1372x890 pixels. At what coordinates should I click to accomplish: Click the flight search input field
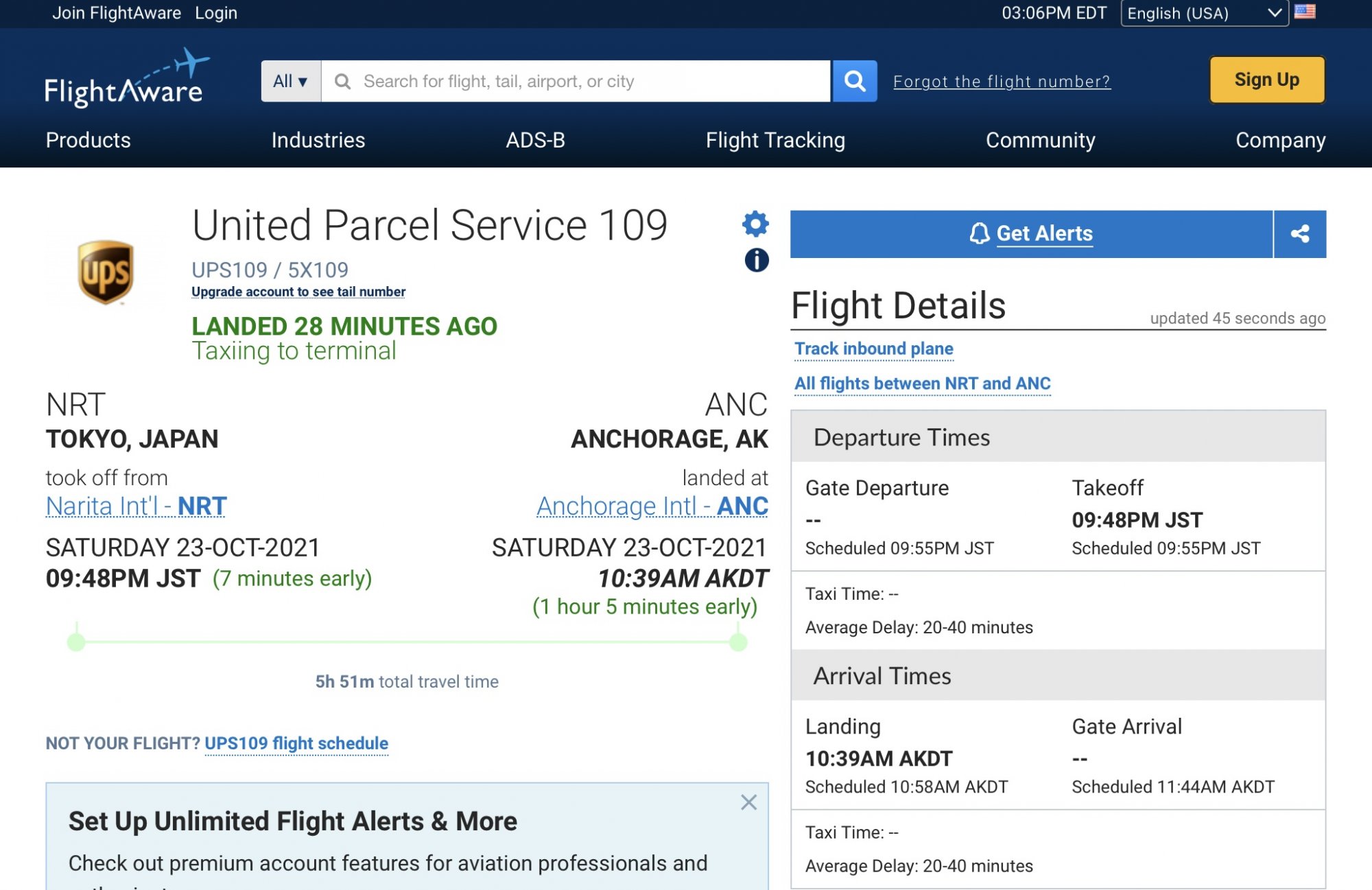[x=576, y=81]
